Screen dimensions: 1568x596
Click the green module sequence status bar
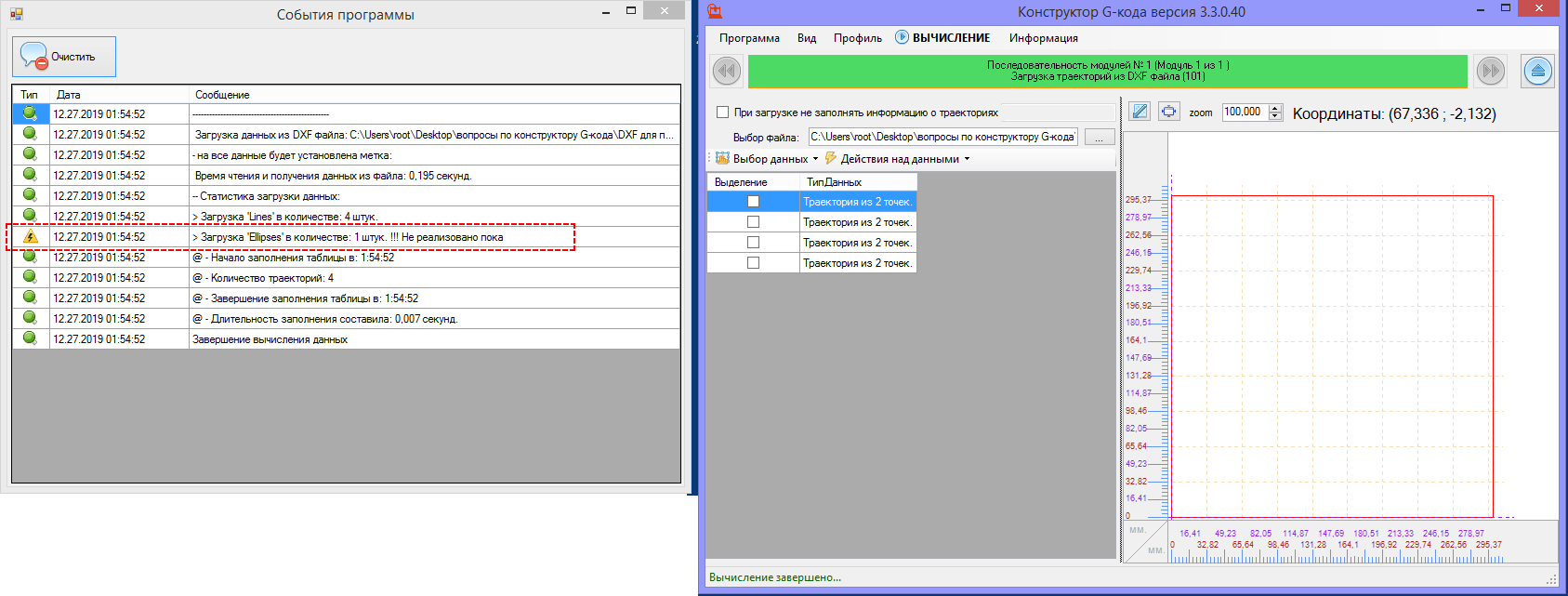pos(1108,71)
